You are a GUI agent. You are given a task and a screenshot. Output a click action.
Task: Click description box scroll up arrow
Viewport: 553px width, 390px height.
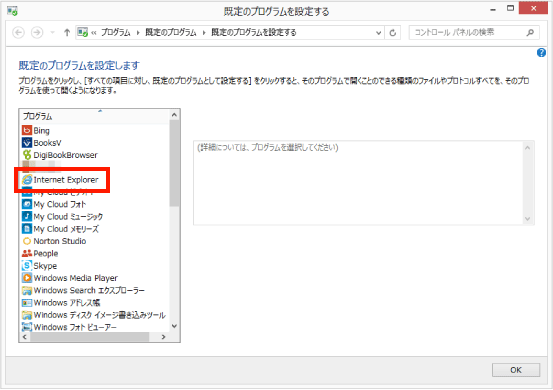[x=528, y=148]
